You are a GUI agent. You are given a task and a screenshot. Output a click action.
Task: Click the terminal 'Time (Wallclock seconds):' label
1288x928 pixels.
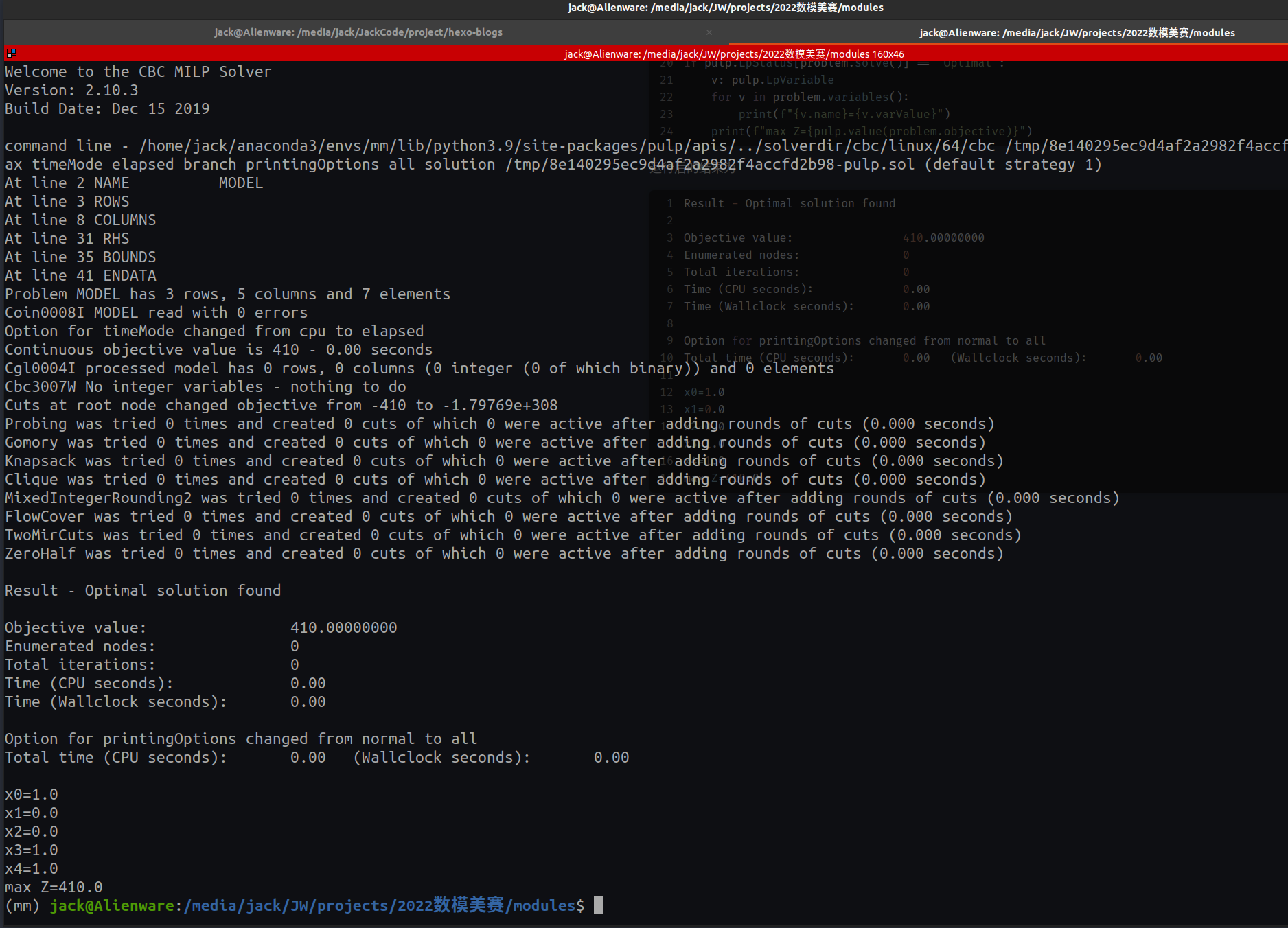[x=115, y=702]
